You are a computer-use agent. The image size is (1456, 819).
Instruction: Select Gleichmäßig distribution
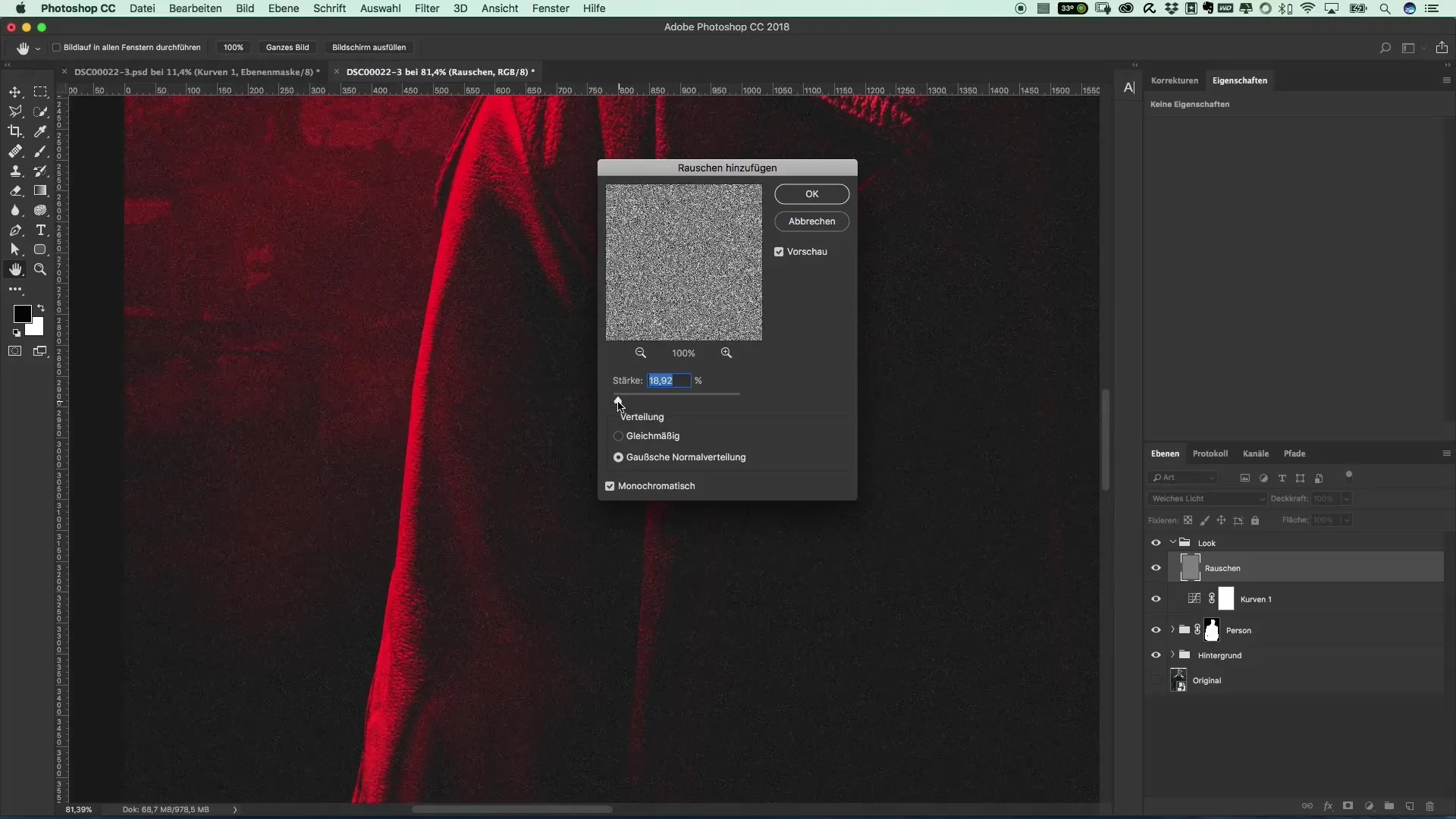[x=618, y=436]
